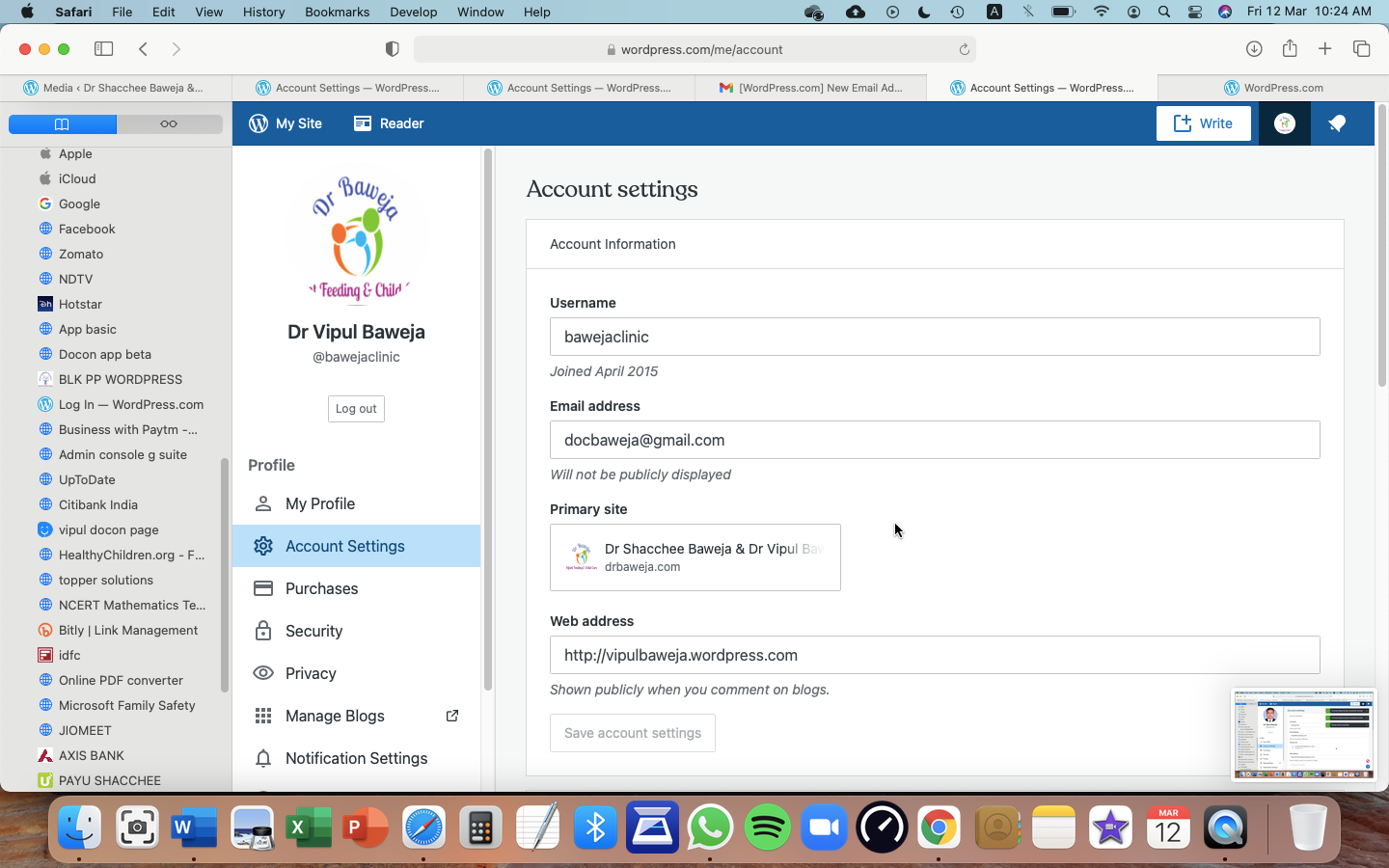Toggle Safari sidebar visibility
The height and width of the screenshot is (868, 1389).
point(103,49)
